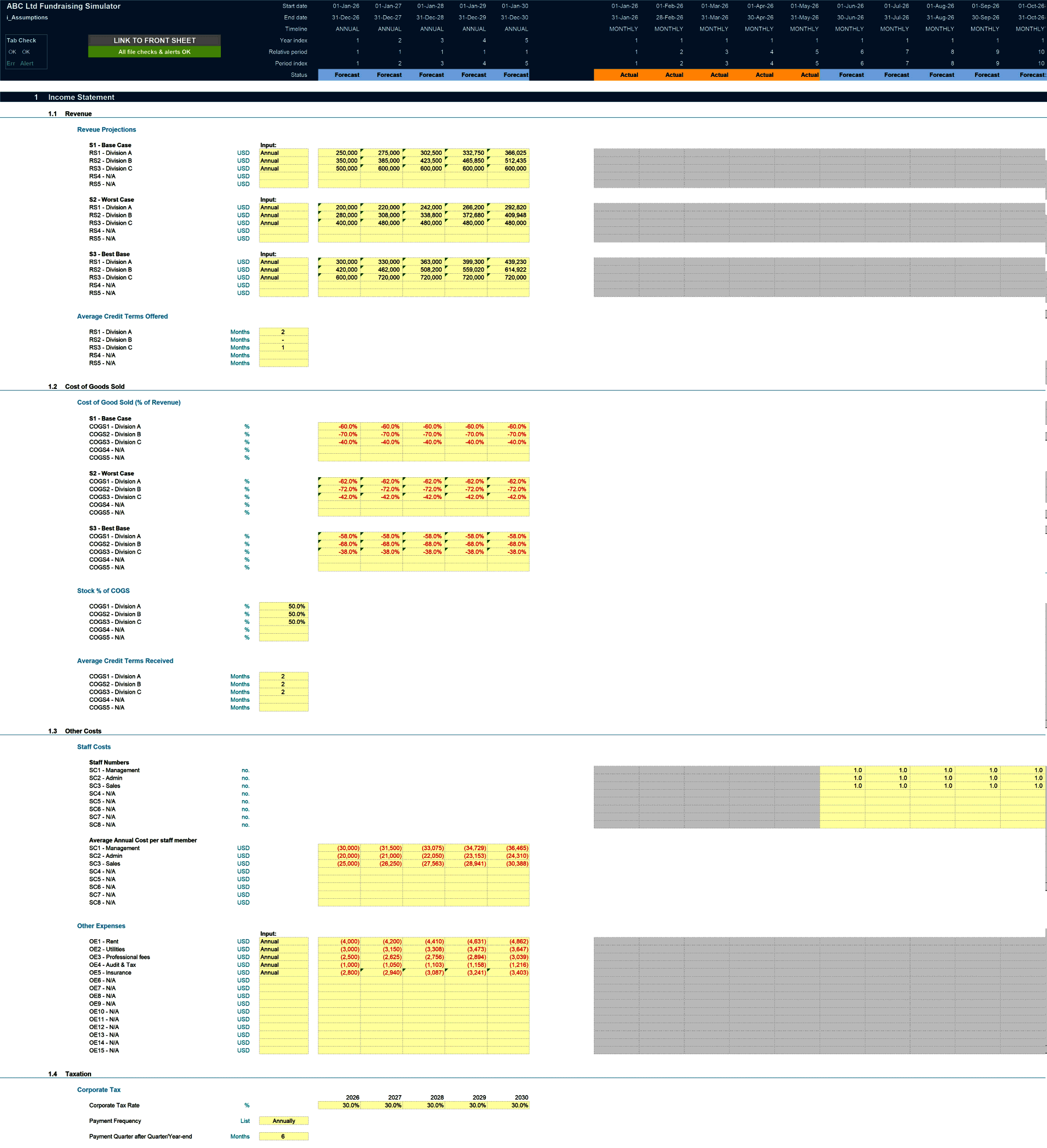Screen dimensions: 1047x1148
Task: Click the 'ABC Ltd Fundraising Simulator' title
Action: 63,6
